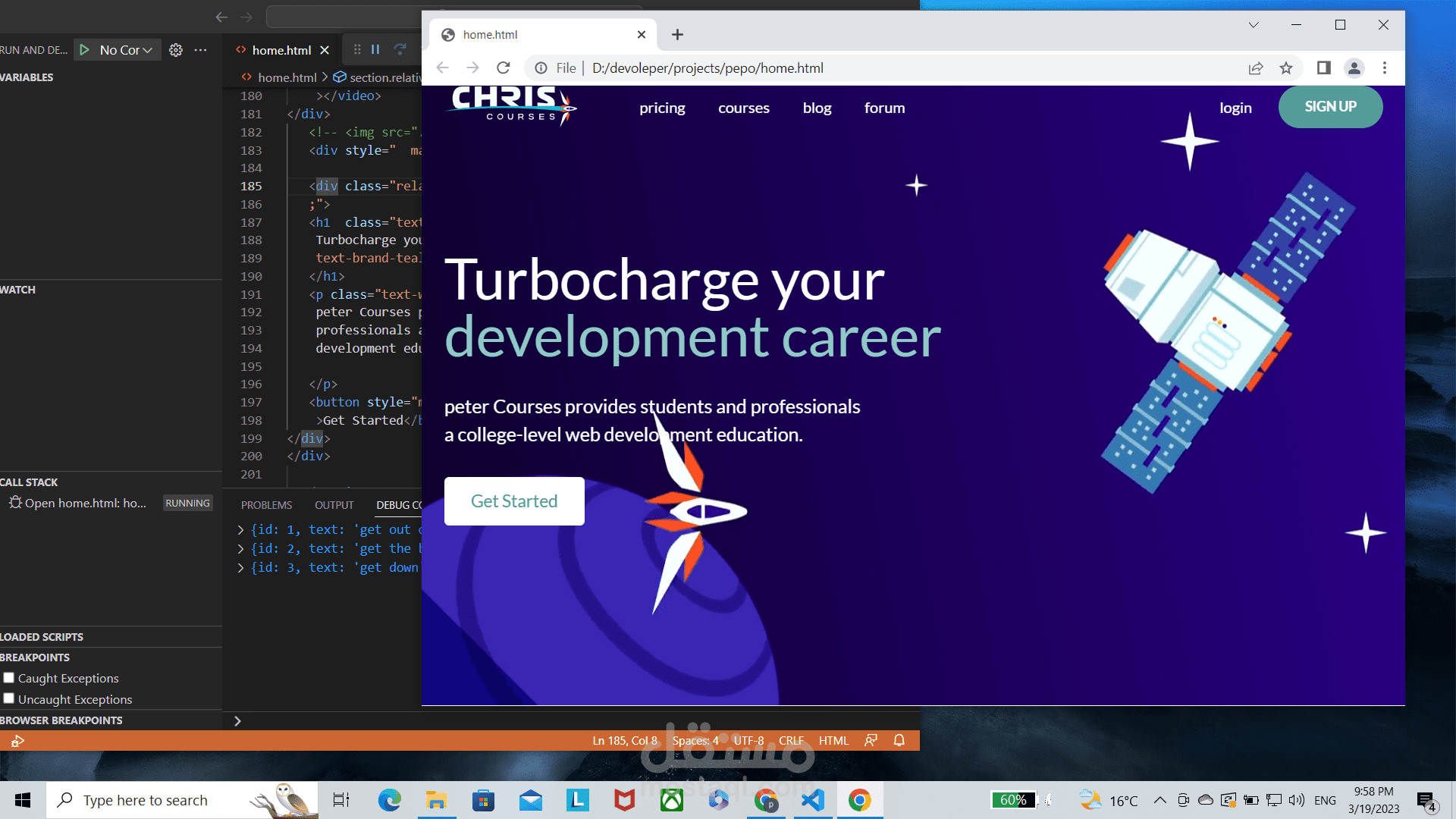Change indentation via Spaces: 4
The width and height of the screenshot is (1456, 819).
point(695,741)
